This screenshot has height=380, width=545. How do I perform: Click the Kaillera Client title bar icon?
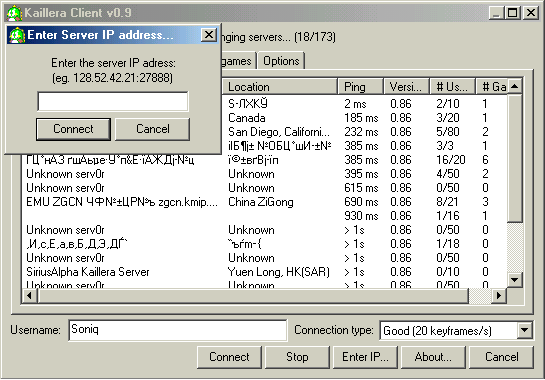pos(14,13)
